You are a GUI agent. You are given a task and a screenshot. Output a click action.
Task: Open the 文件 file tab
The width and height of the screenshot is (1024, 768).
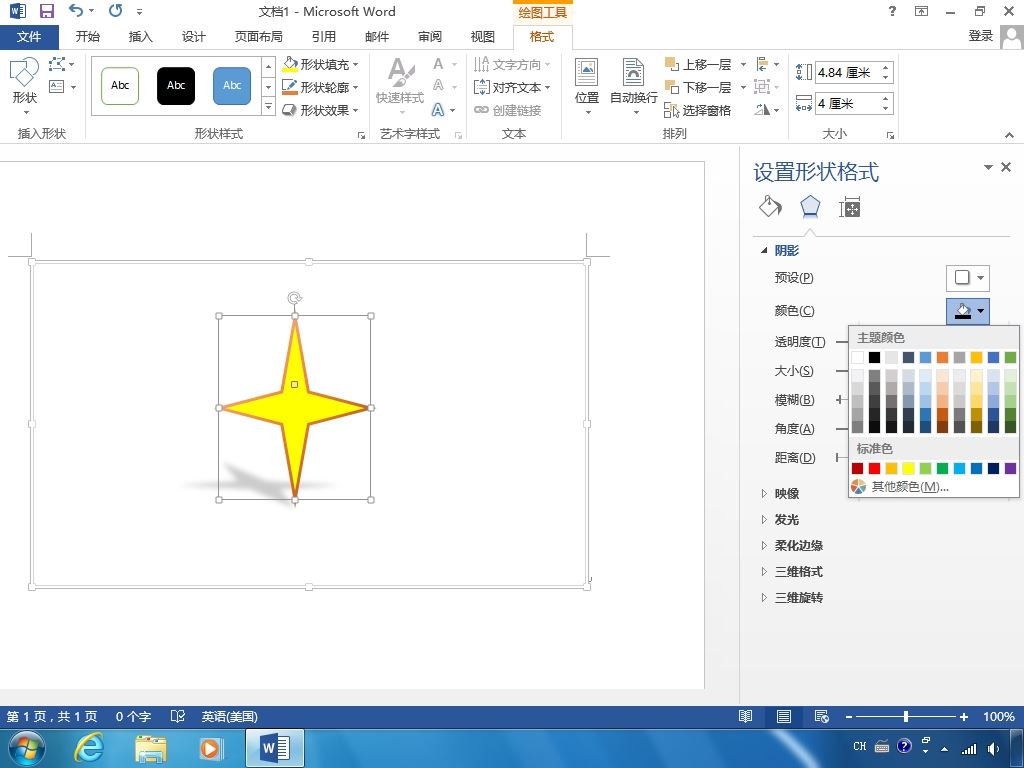pyautogui.click(x=29, y=37)
